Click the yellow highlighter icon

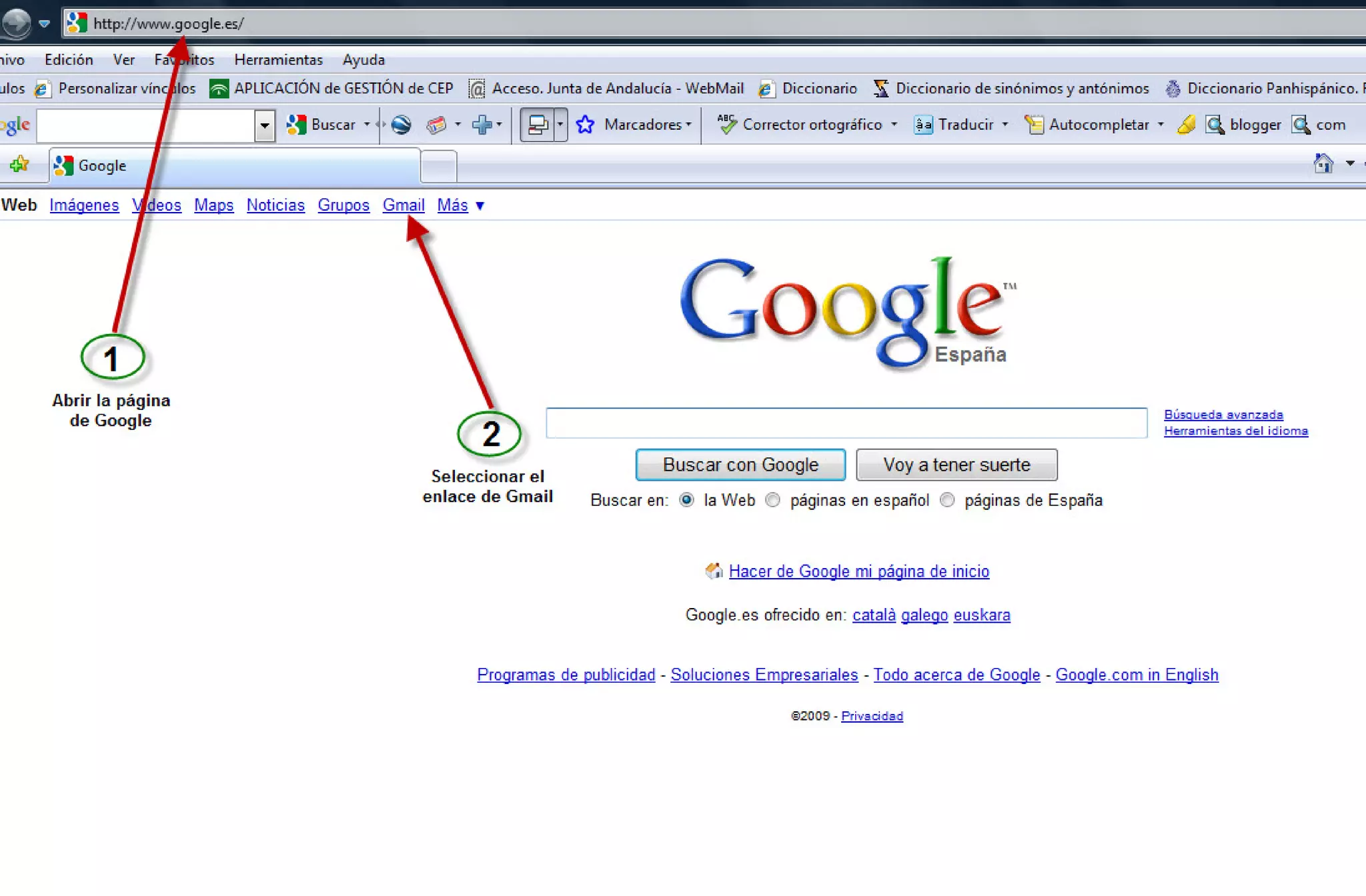click(x=1187, y=125)
